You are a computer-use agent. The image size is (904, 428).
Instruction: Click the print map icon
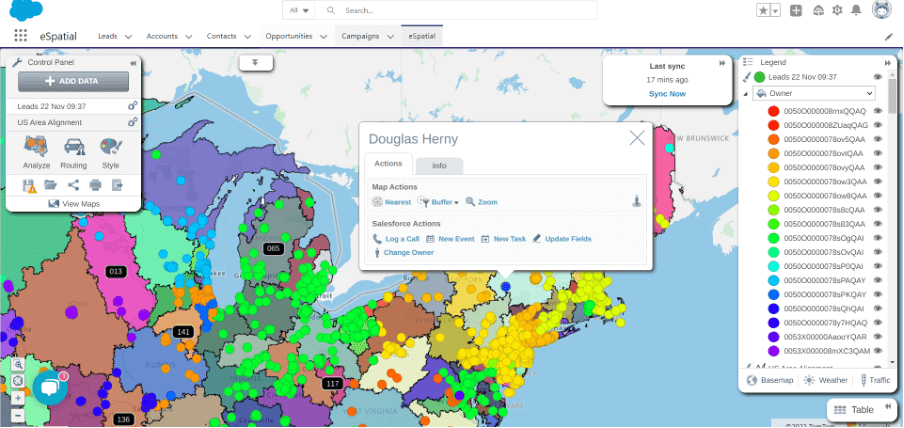[95, 185]
